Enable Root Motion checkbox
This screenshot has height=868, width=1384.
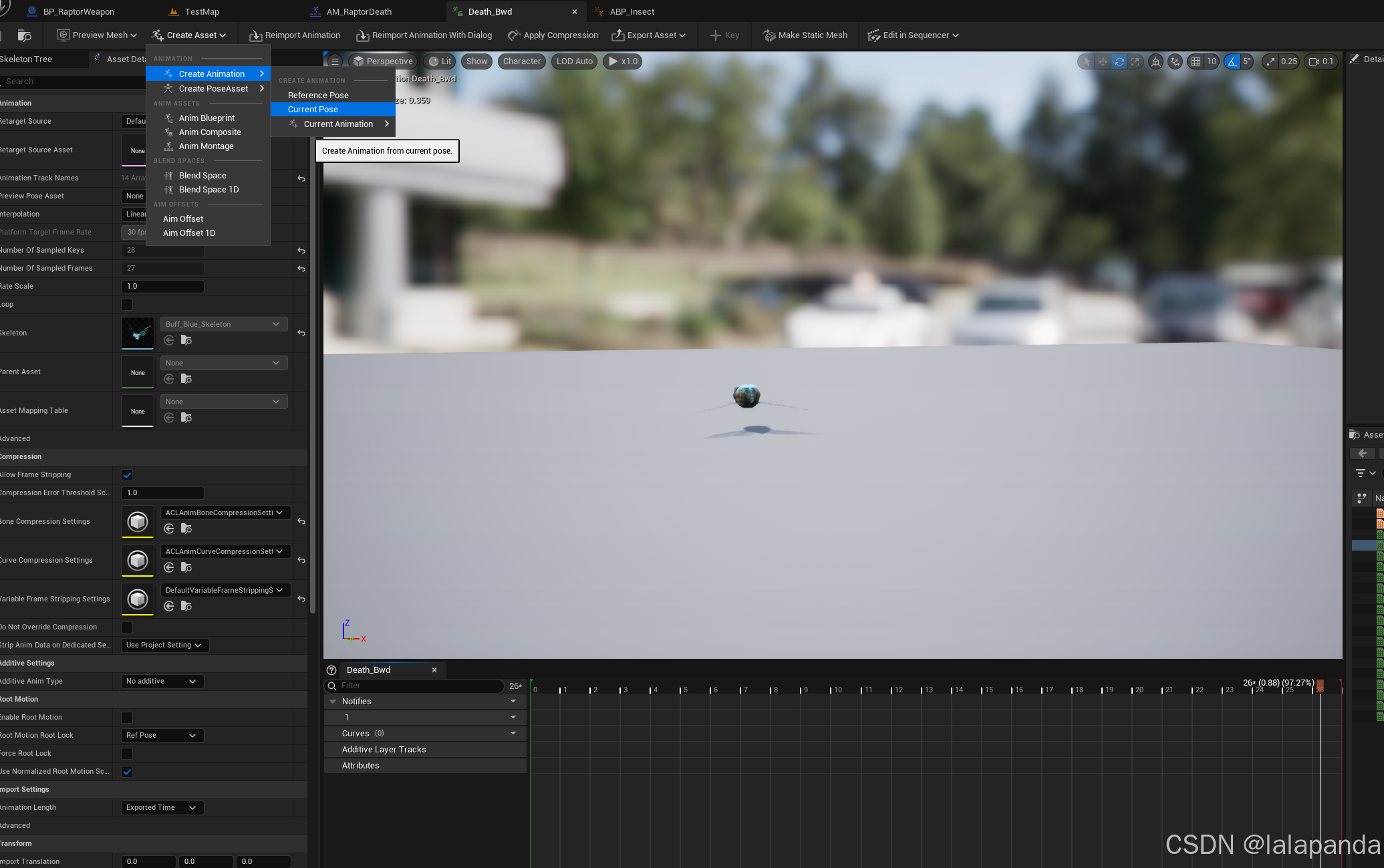(127, 718)
